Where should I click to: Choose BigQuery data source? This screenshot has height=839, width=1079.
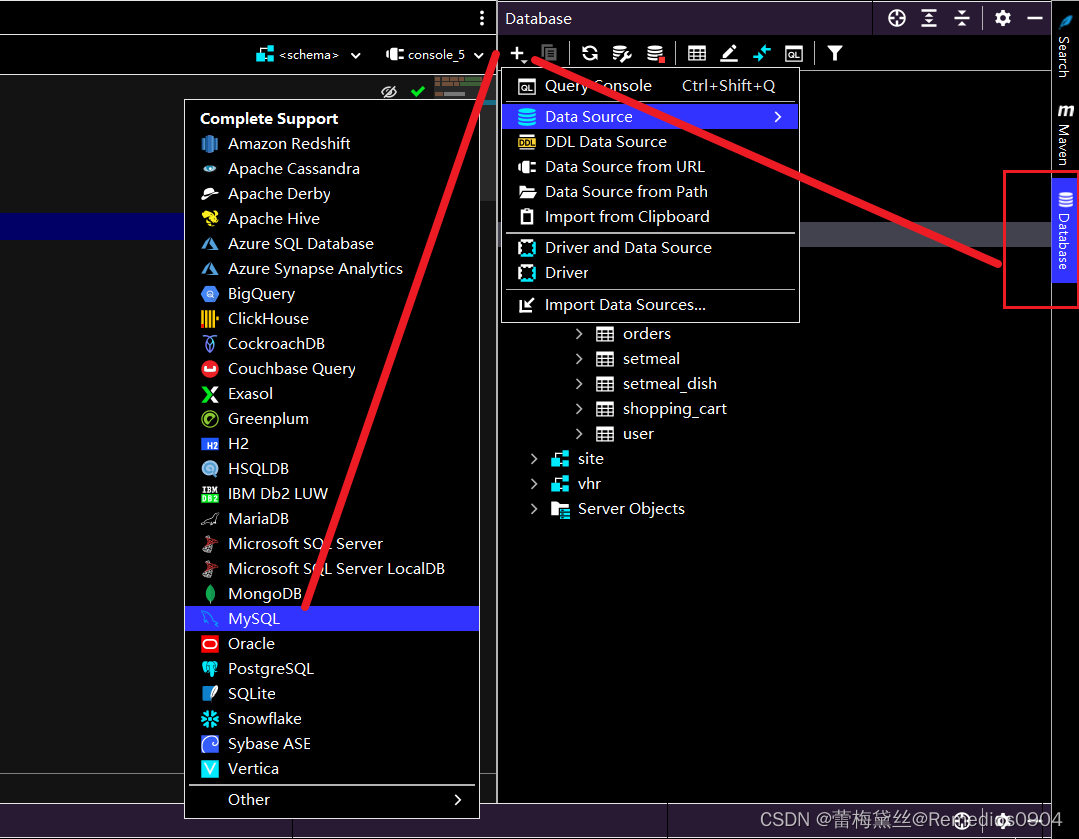point(332,294)
